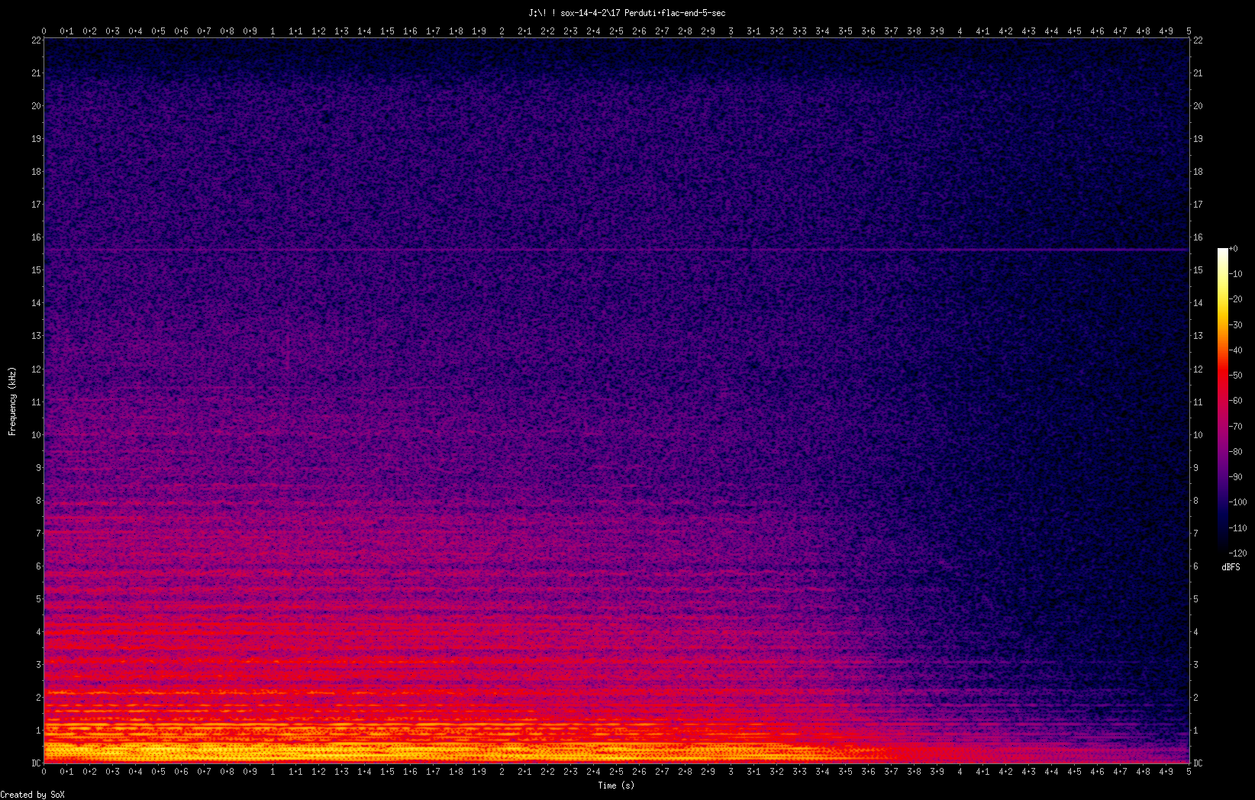Click "3.7" tick on bottom time axis
1255x800 pixels.
pos(891,772)
